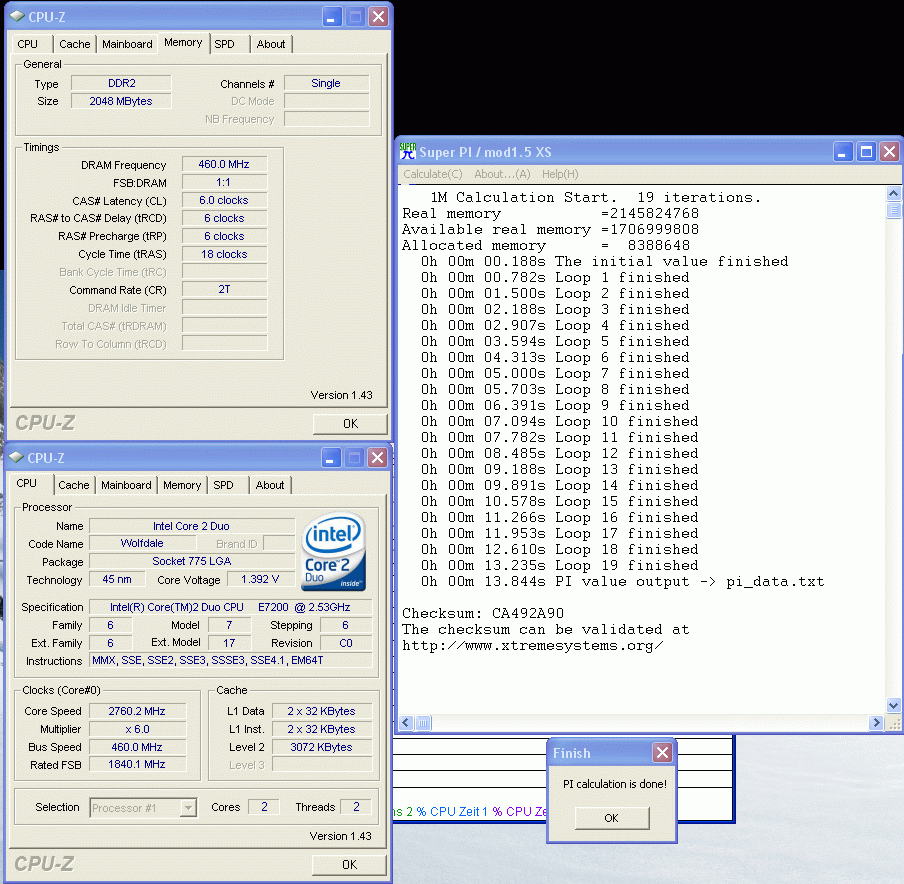Click the Core Speed value 2760.2 MHz
Image resolution: width=904 pixels, height=884 pixels.
[x=137, y=711]
